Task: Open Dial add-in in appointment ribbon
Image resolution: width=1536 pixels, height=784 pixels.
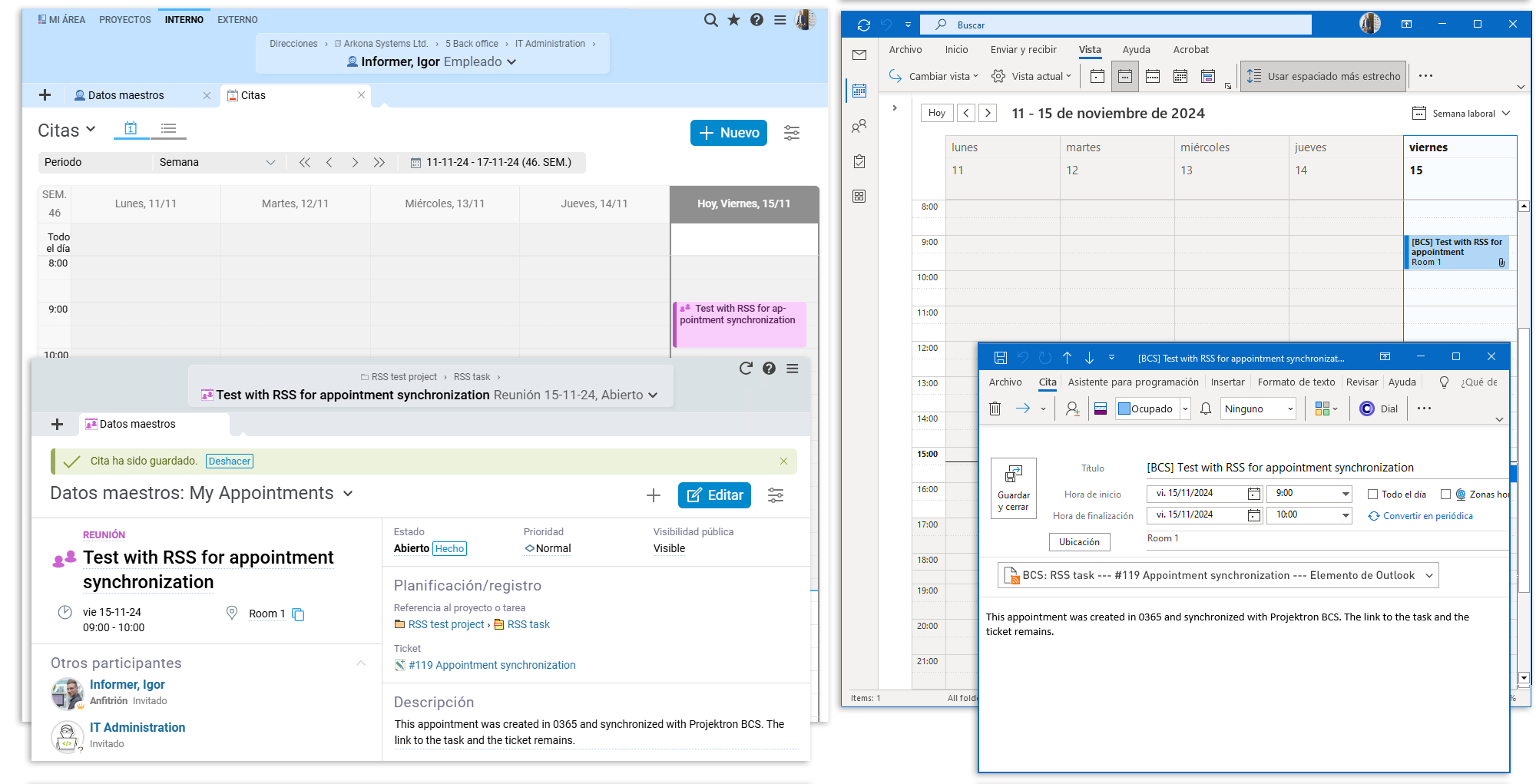Action: click(x=1379, y=409)
